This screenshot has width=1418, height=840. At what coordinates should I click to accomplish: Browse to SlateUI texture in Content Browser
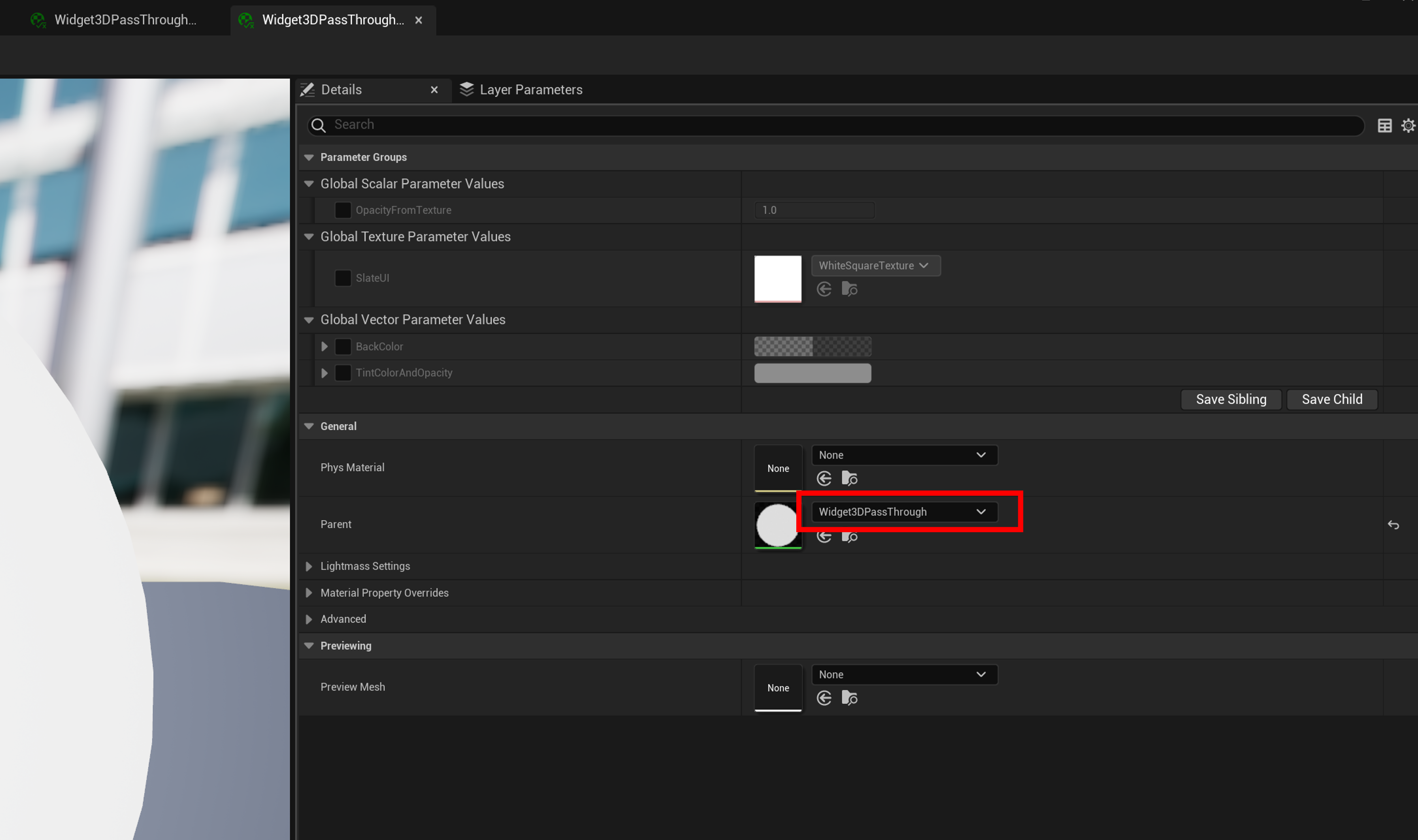(x=850, y=289)
